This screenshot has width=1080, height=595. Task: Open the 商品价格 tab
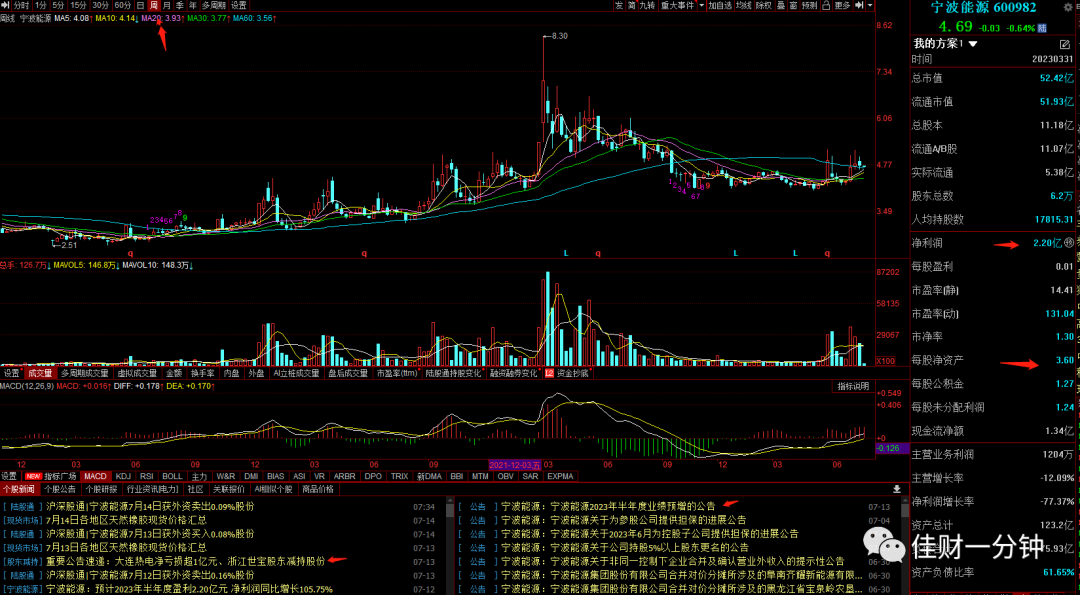[318, 489]
